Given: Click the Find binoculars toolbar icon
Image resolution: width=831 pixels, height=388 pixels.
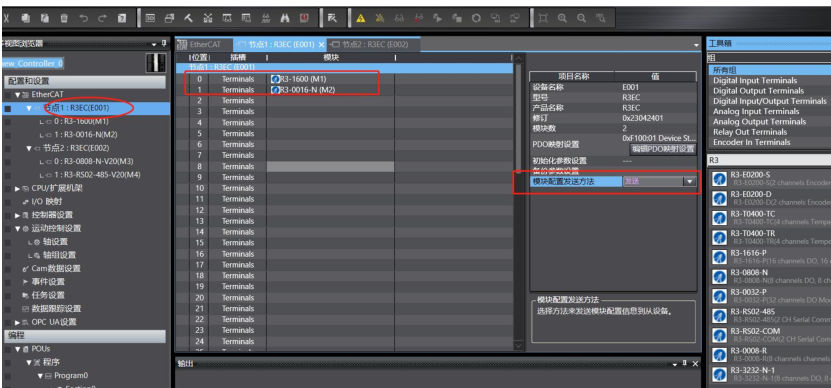Looking at the screenshot, I should [285, 18].
